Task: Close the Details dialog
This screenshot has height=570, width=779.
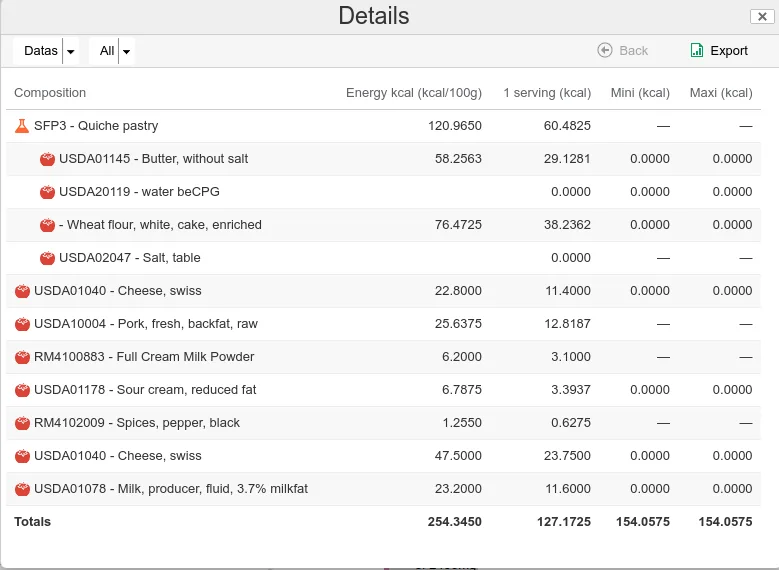Action: [x=762, y=16]
